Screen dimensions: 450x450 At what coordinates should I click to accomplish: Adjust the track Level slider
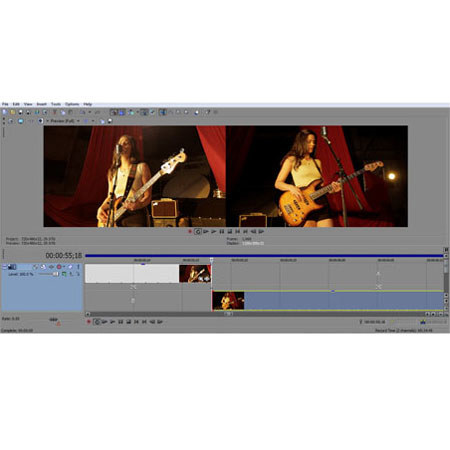click(49, 274)
